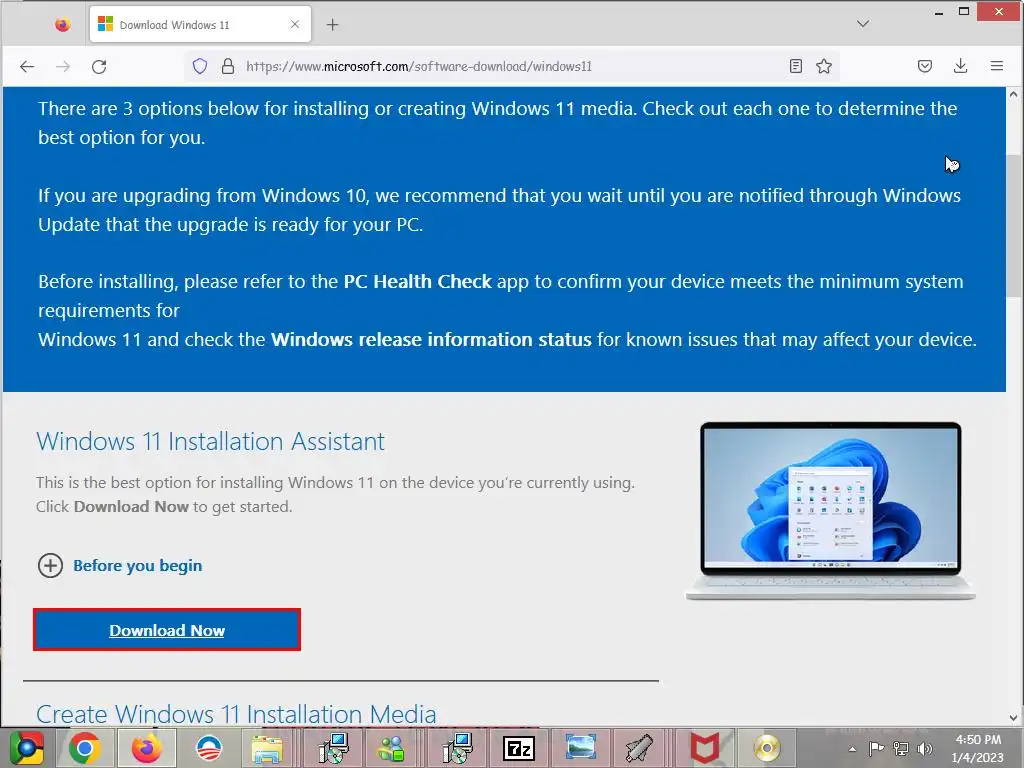Switch to Firefox in taskbar
This screenshot has width=1024, height=768.
(x=146, y=748)
